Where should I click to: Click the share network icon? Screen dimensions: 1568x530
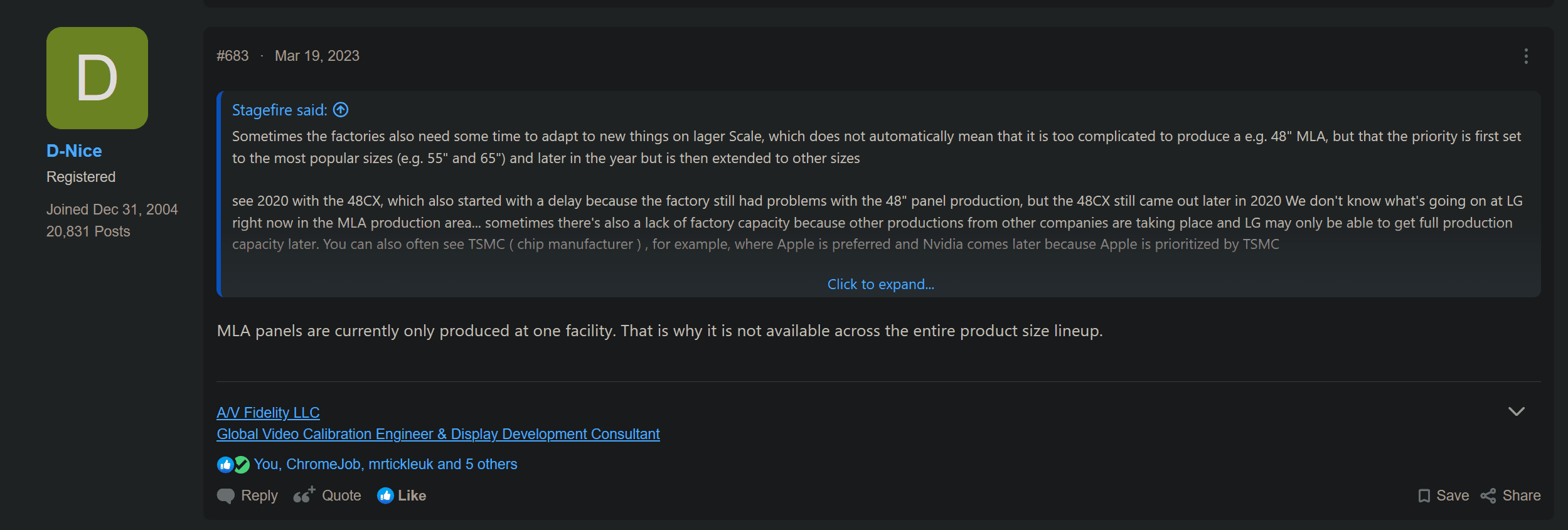click(1488, 496)
